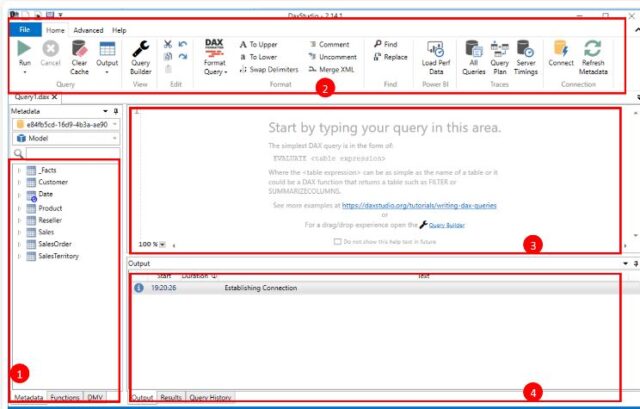This screenshot has width=640, height=409.
Task: Switch to the Home ribbon tab
Action: point(55,30)
